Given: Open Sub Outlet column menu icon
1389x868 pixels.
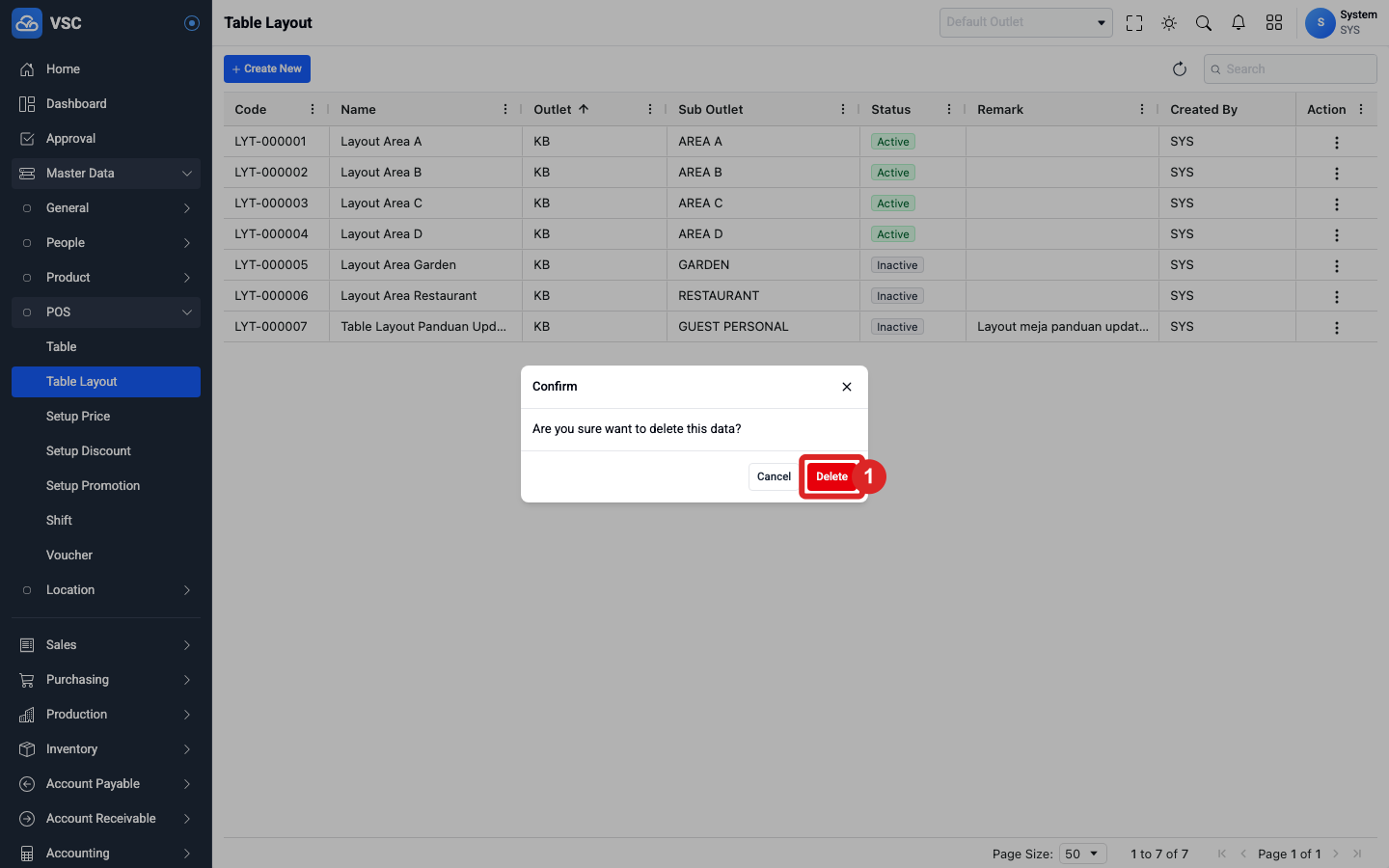Looking at the screenshot, I should click(x=843, y=109).
